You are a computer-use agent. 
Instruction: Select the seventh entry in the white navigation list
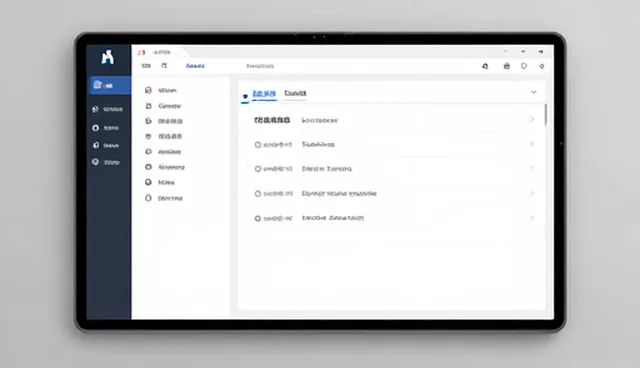(x=160, y=182)
